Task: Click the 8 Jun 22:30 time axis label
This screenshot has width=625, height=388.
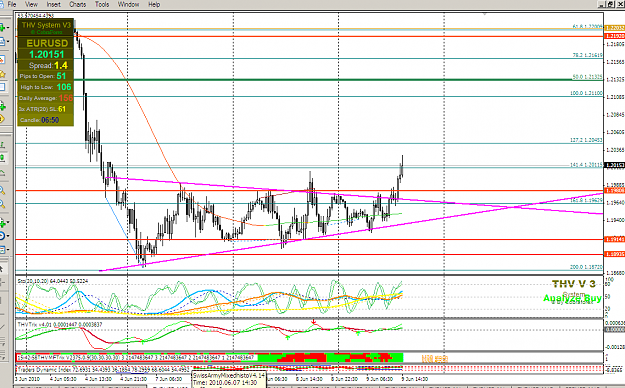Action: click(x=345, y=379)
